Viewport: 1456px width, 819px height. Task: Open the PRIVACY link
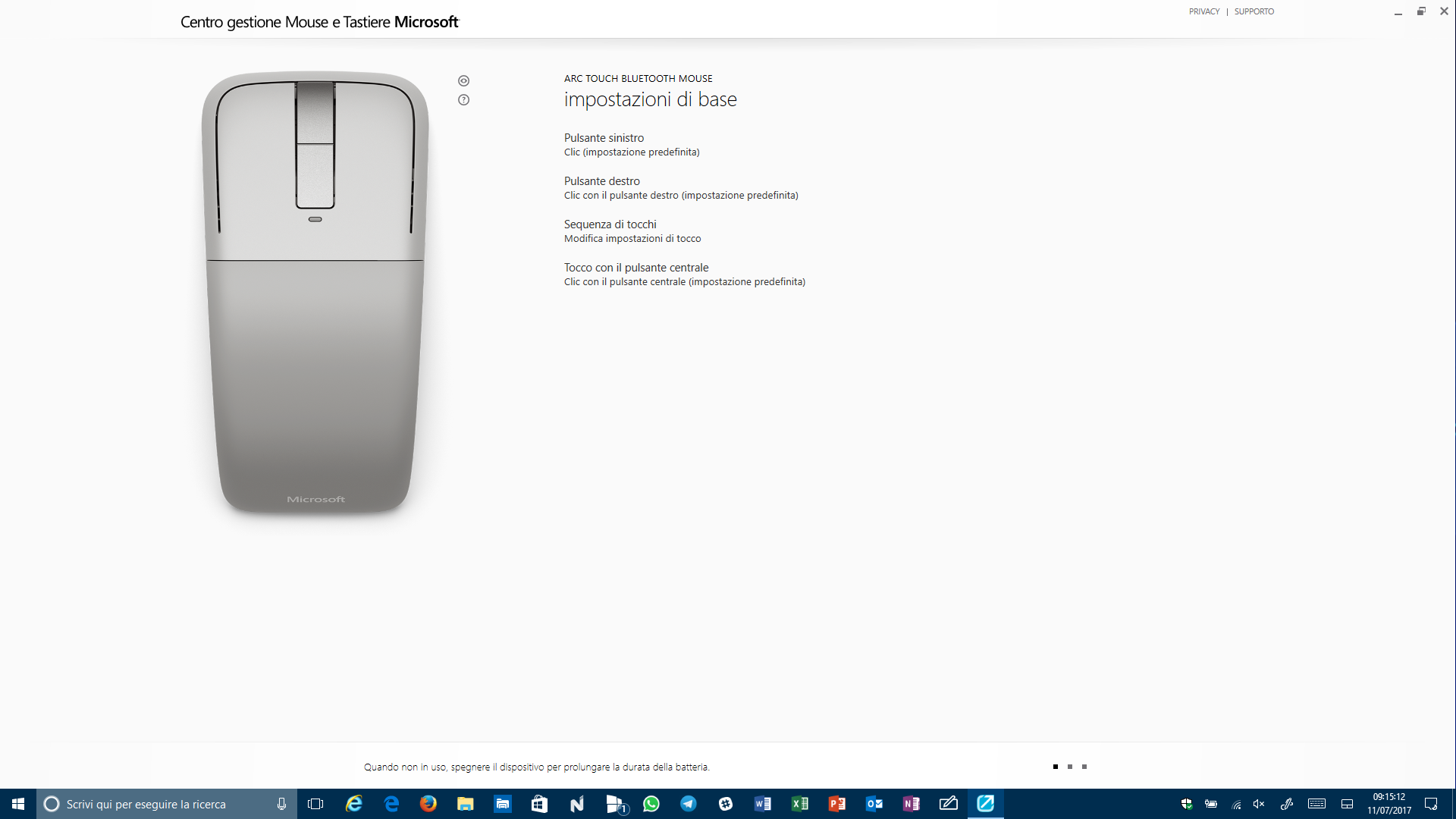click(x=1204, y=11)
